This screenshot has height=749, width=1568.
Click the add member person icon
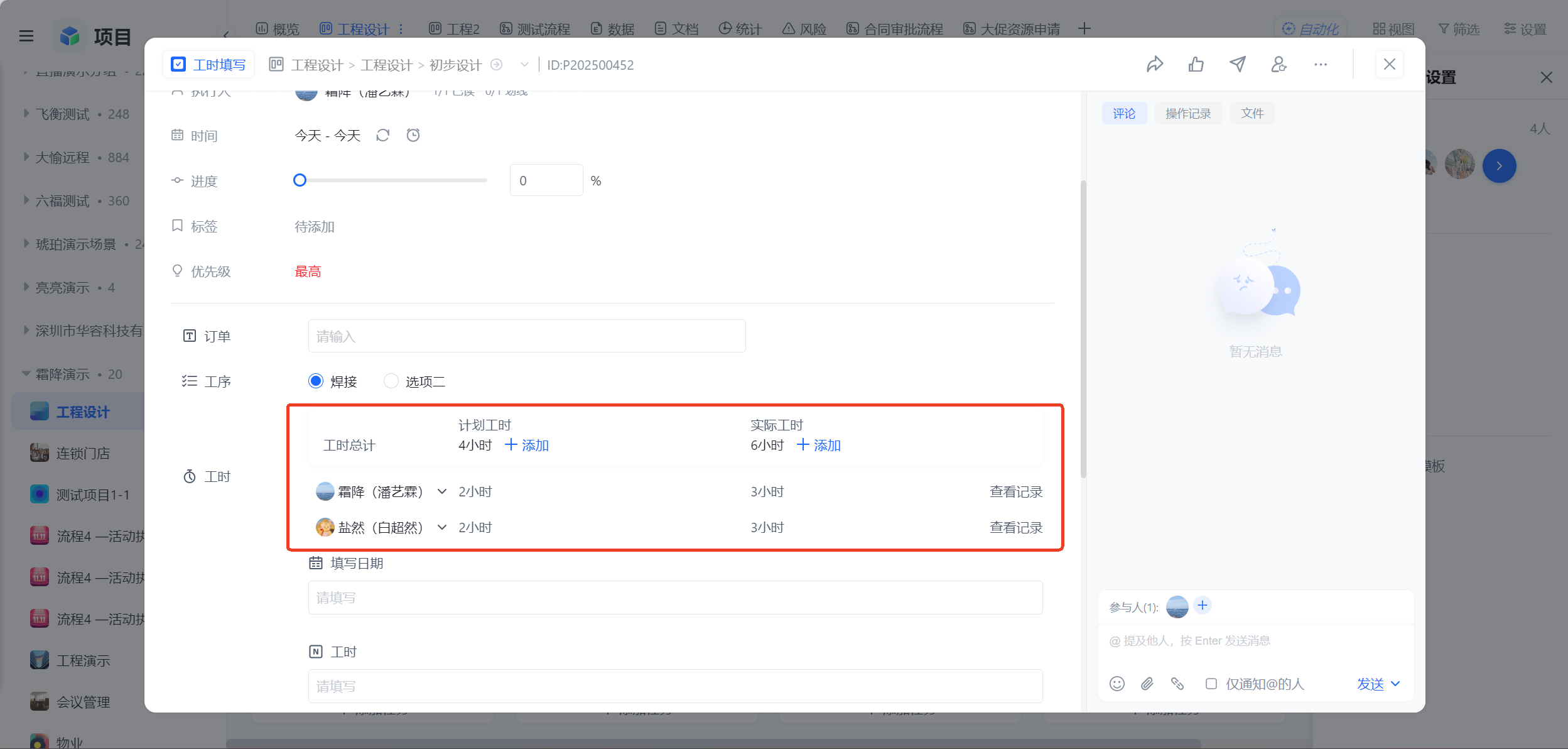pyautogui.click(x=1279, y=64)
